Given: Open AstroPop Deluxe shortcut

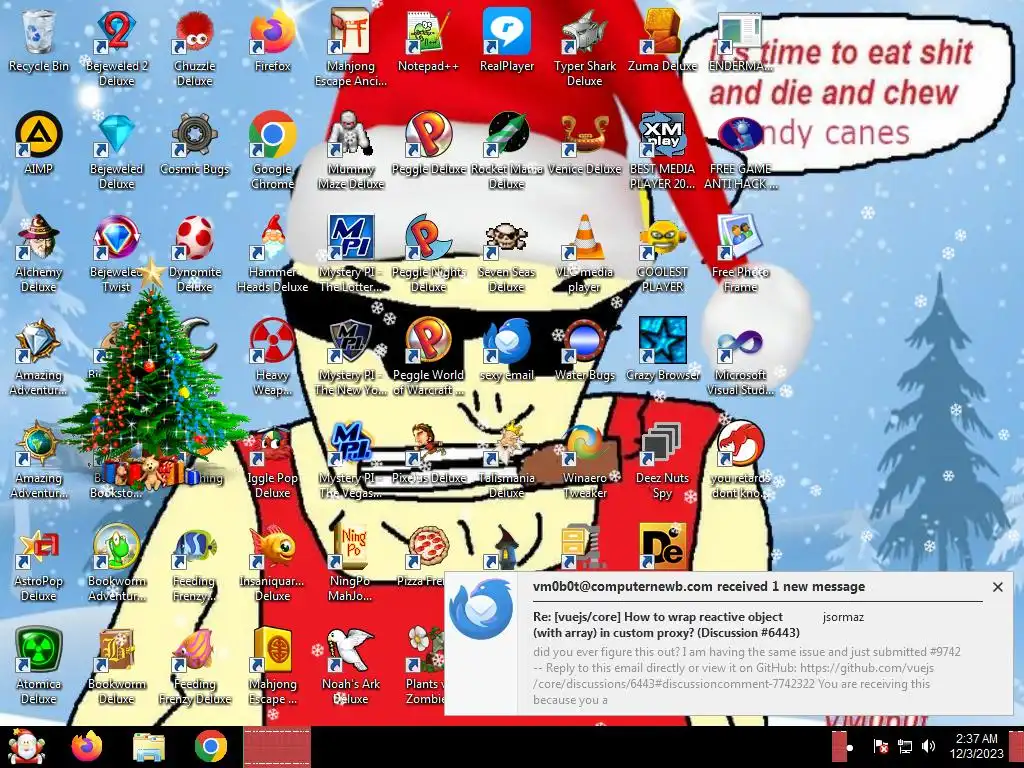Looking at the screenshot, I should [x=39, y=563].
